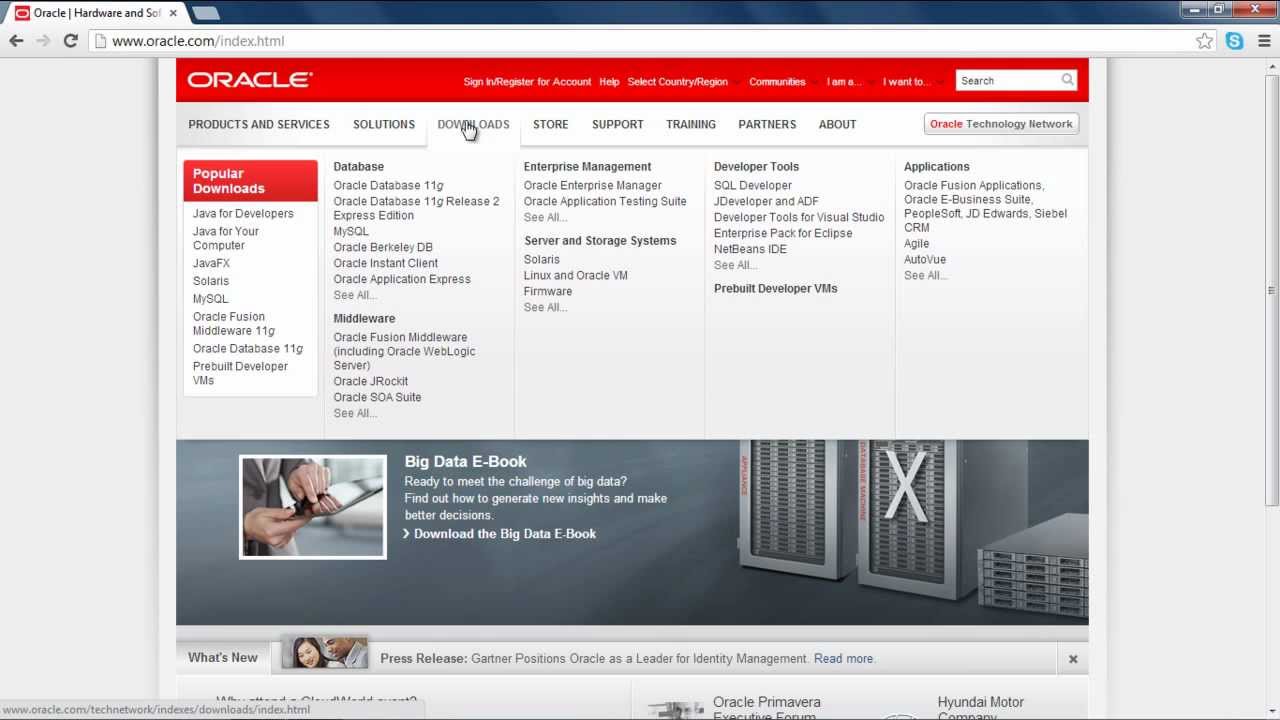The width and height of the screenshot is (1280, 720).
Task: Open a new browser tab
Action: 205,13
